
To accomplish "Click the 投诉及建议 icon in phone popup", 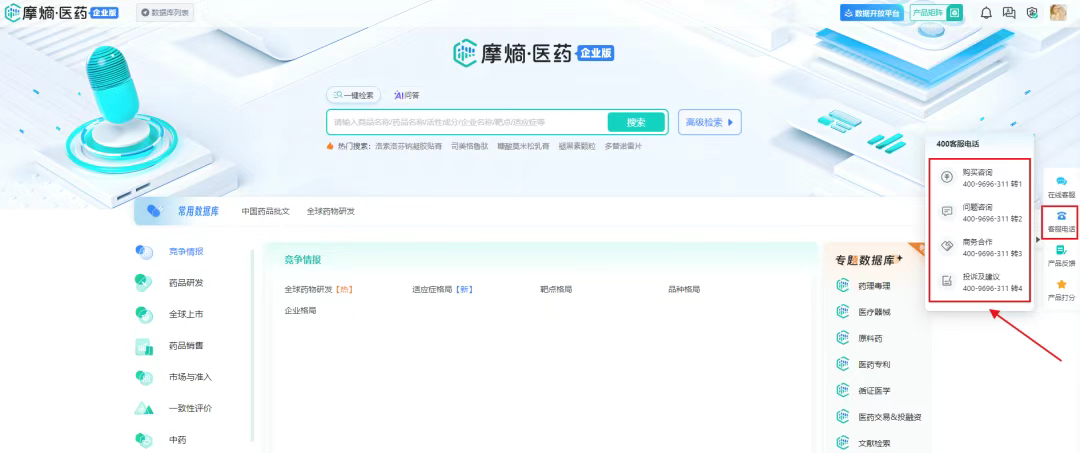I will [x=947, y=281].
